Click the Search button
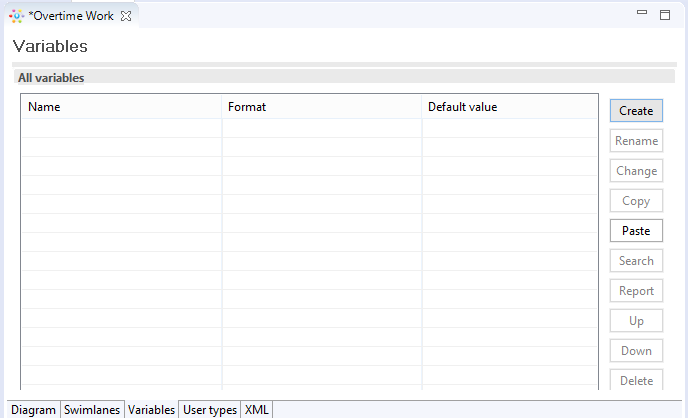Image resolution: width=688 pixels, height=418 pixels. click(x=636, y=261)
